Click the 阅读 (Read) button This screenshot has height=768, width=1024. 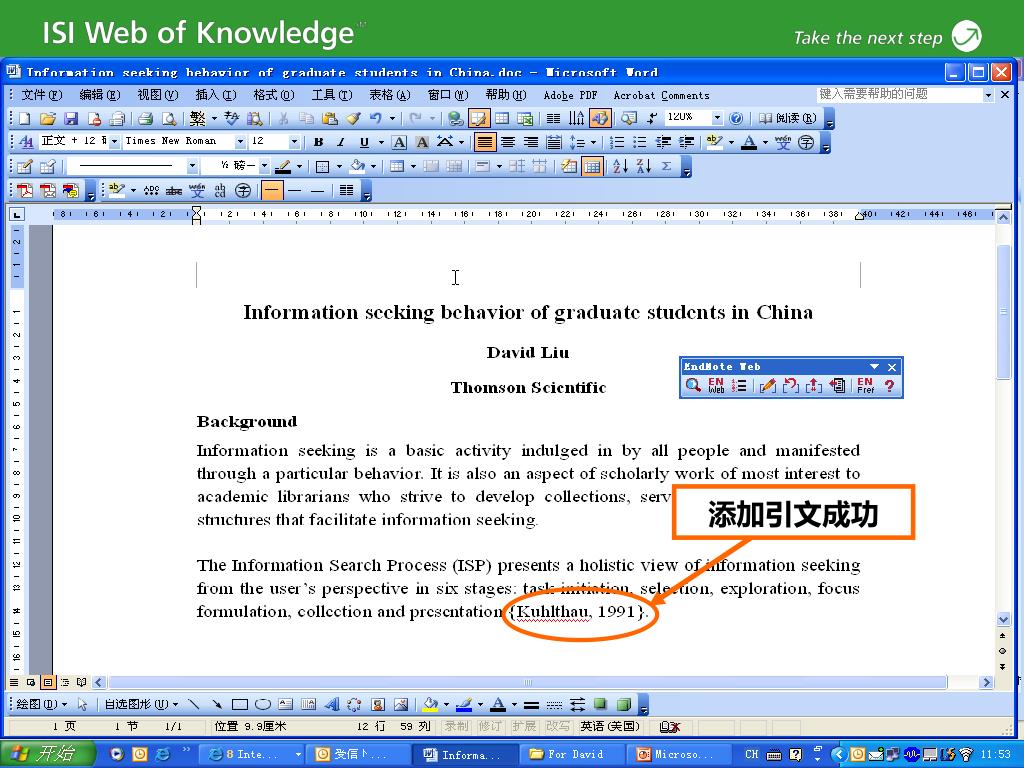point(787,118)
